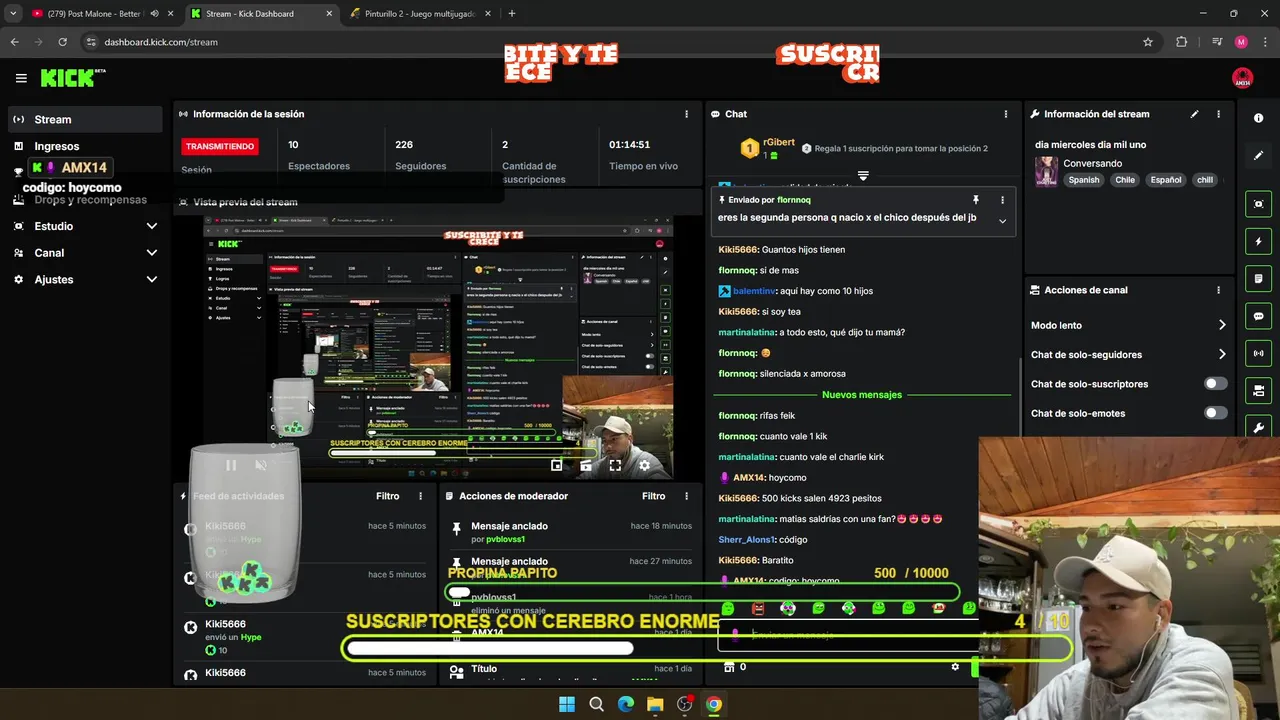This screenshot has height=720, width=1280.
Task: Click the chat message input field
Action: pyautogui.click(x=848, y=634)
